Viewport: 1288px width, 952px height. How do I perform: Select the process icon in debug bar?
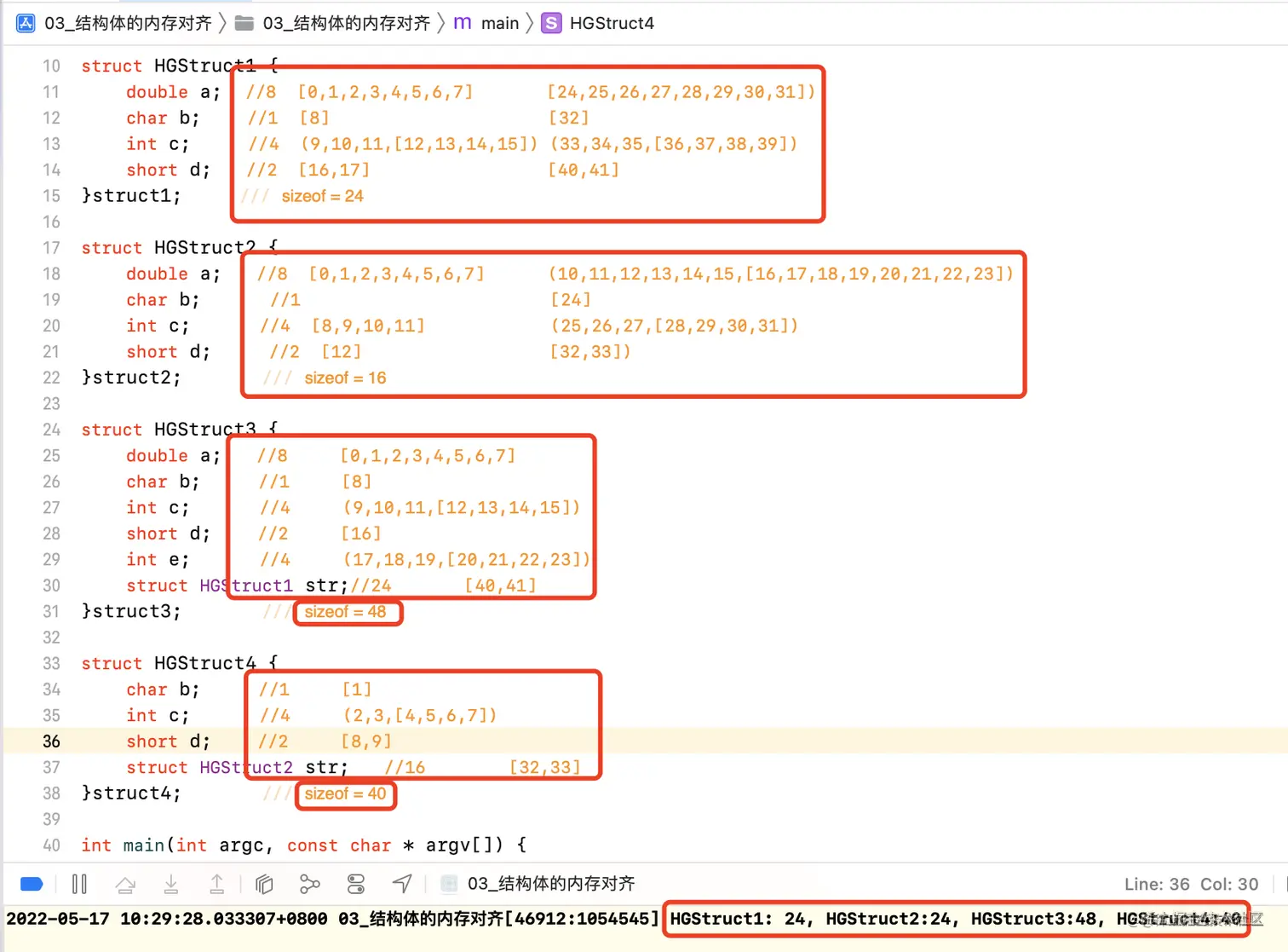tap(449, 884)
